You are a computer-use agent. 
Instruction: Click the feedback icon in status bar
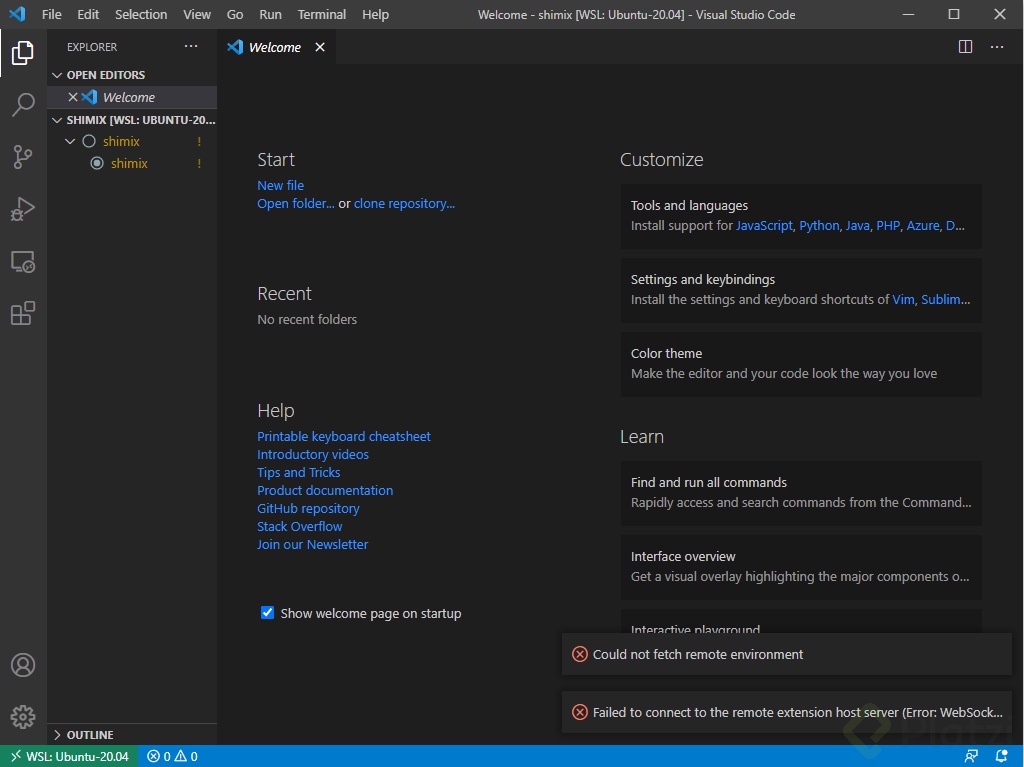pos(971,757)
